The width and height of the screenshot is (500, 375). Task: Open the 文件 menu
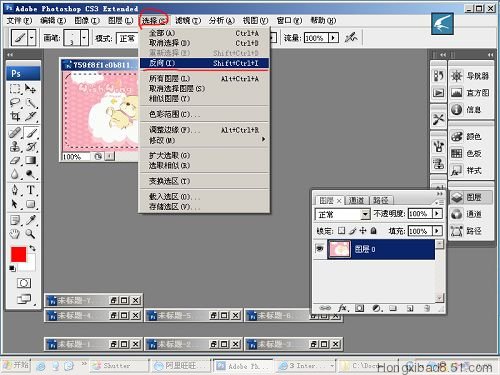[19, 21]
